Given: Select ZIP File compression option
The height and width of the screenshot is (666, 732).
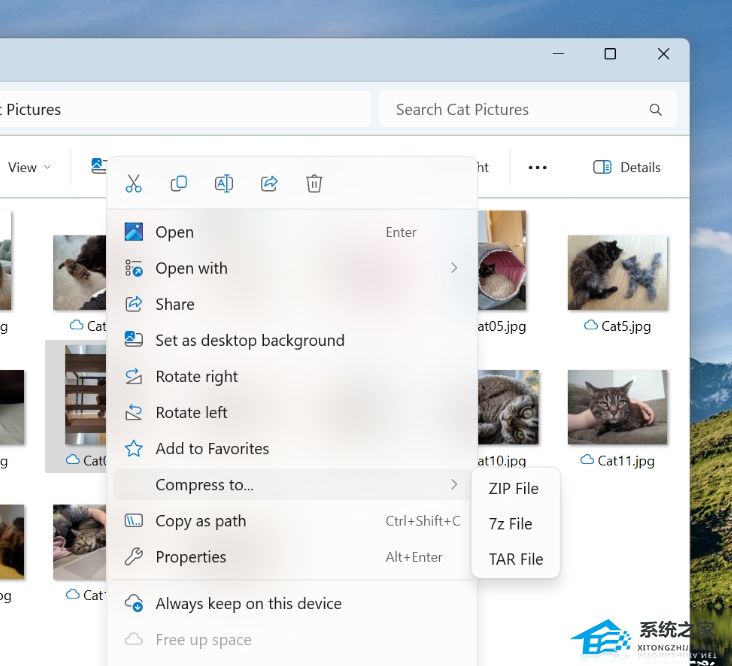Looking at the screenshot, I should (x=514, y=488).
